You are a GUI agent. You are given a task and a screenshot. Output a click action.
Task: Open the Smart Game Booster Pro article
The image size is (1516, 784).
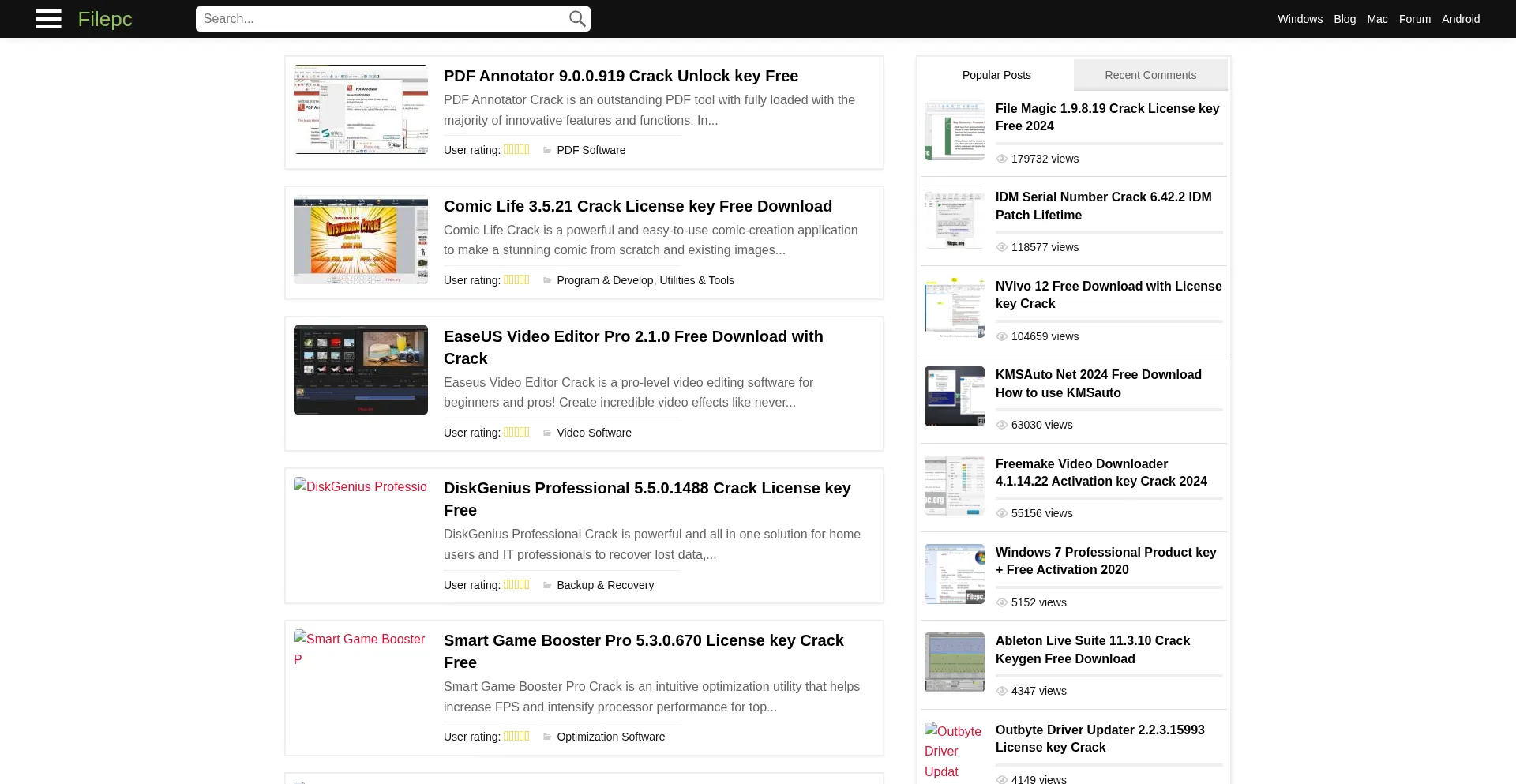[644, 651]
